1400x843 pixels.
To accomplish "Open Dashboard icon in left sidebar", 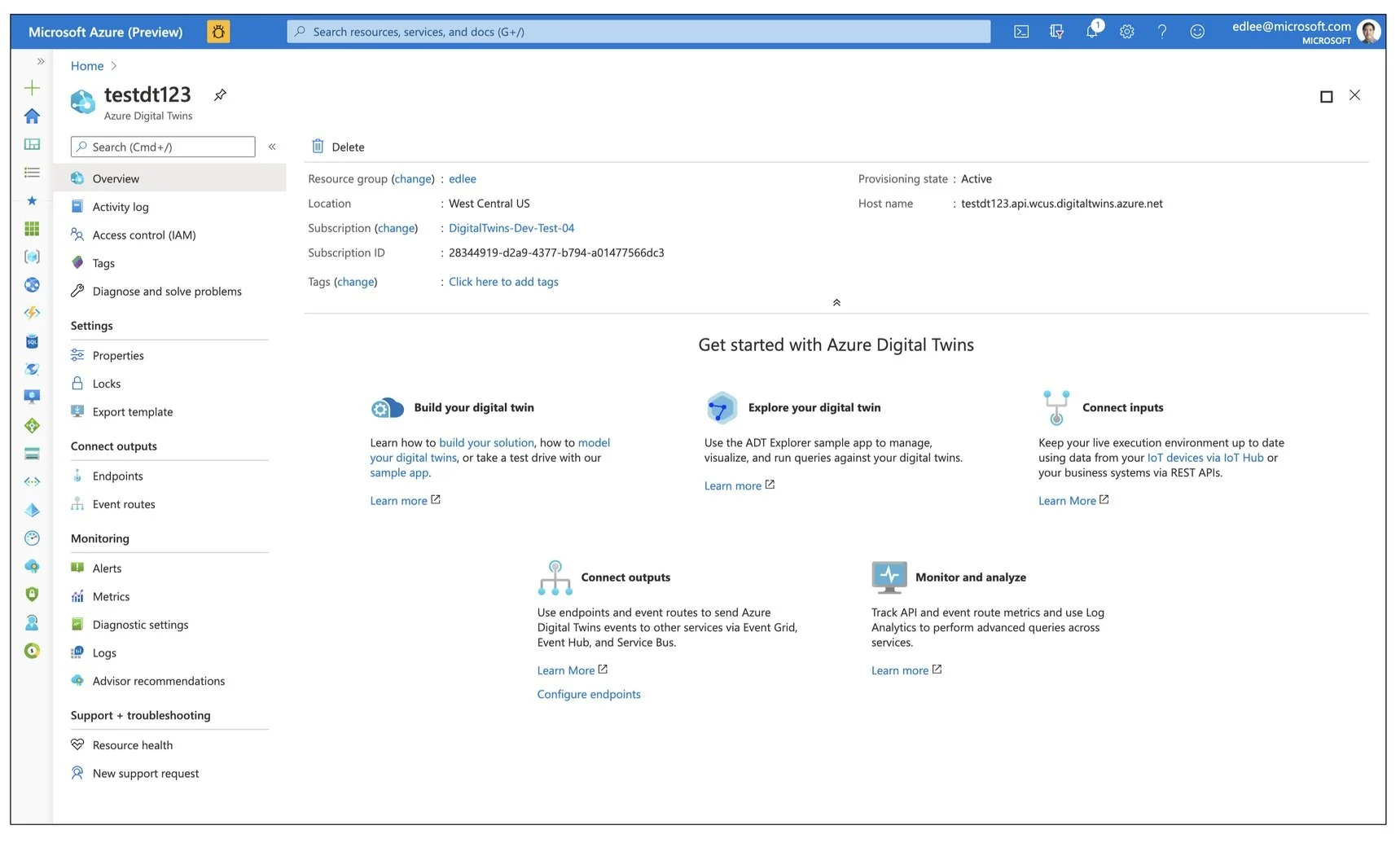I will pyautogui.click(x=32, y=144).
